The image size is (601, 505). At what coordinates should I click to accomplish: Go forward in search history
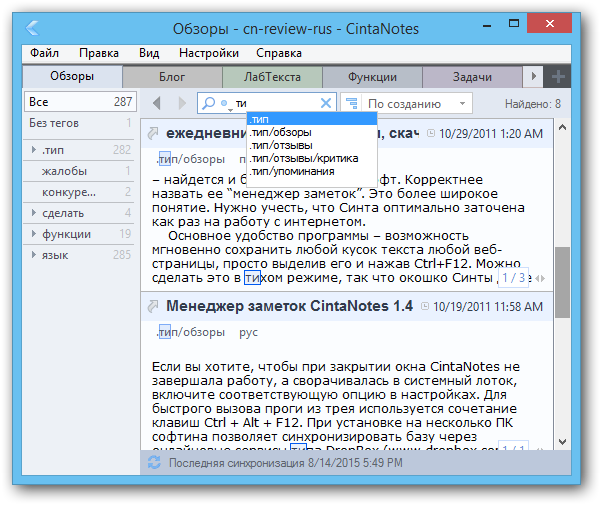(182, 103)
